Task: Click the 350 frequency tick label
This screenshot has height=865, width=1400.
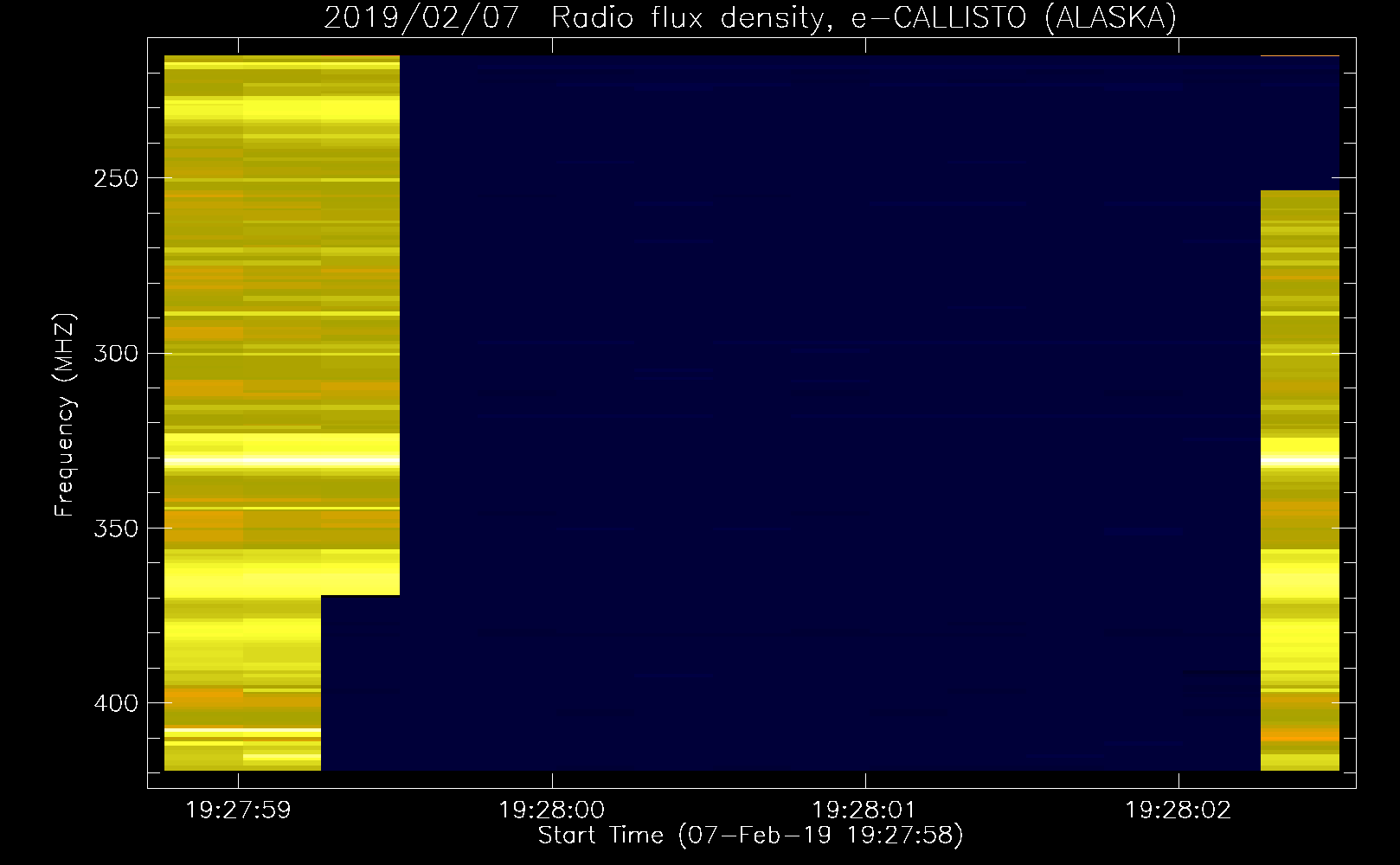Action: pyautogui.click(x=117, y=528)
